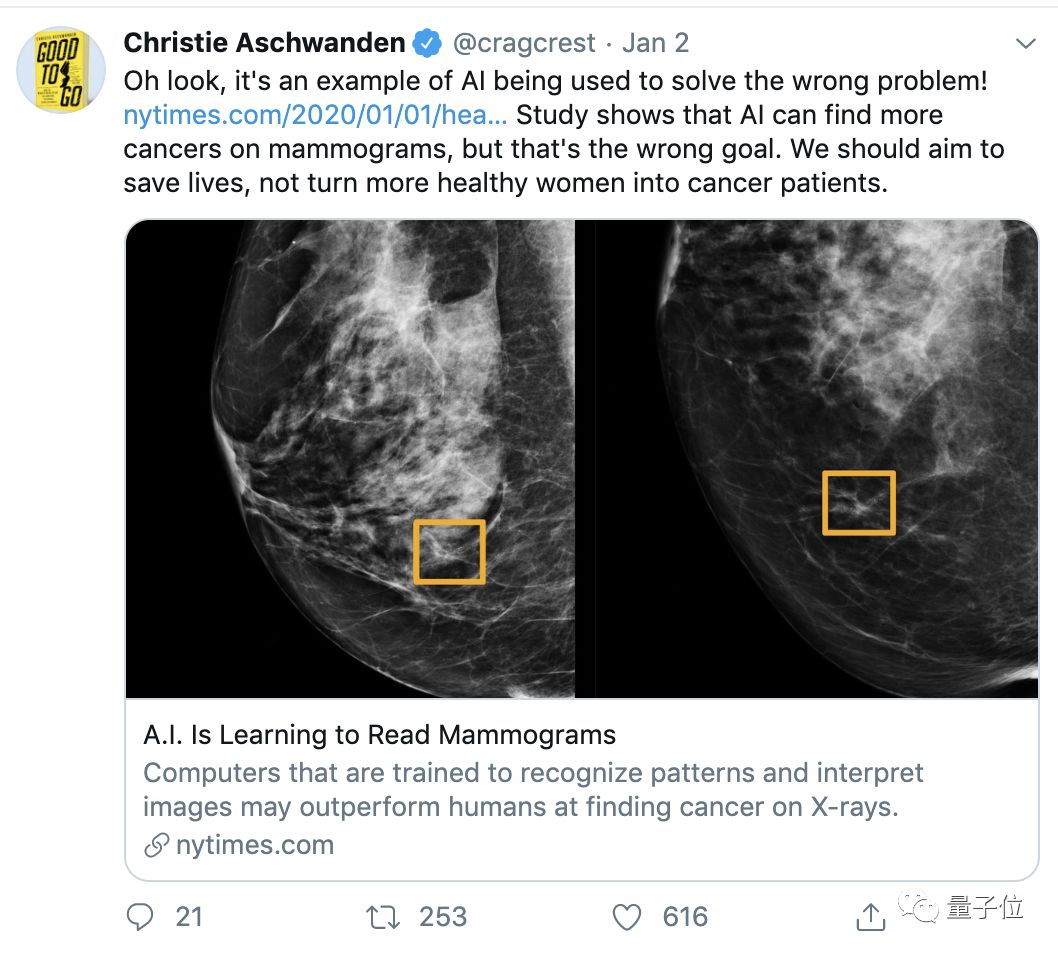1058x954 pixels.
Task: Click the retweet arrows icon
Action: (383, 916)
